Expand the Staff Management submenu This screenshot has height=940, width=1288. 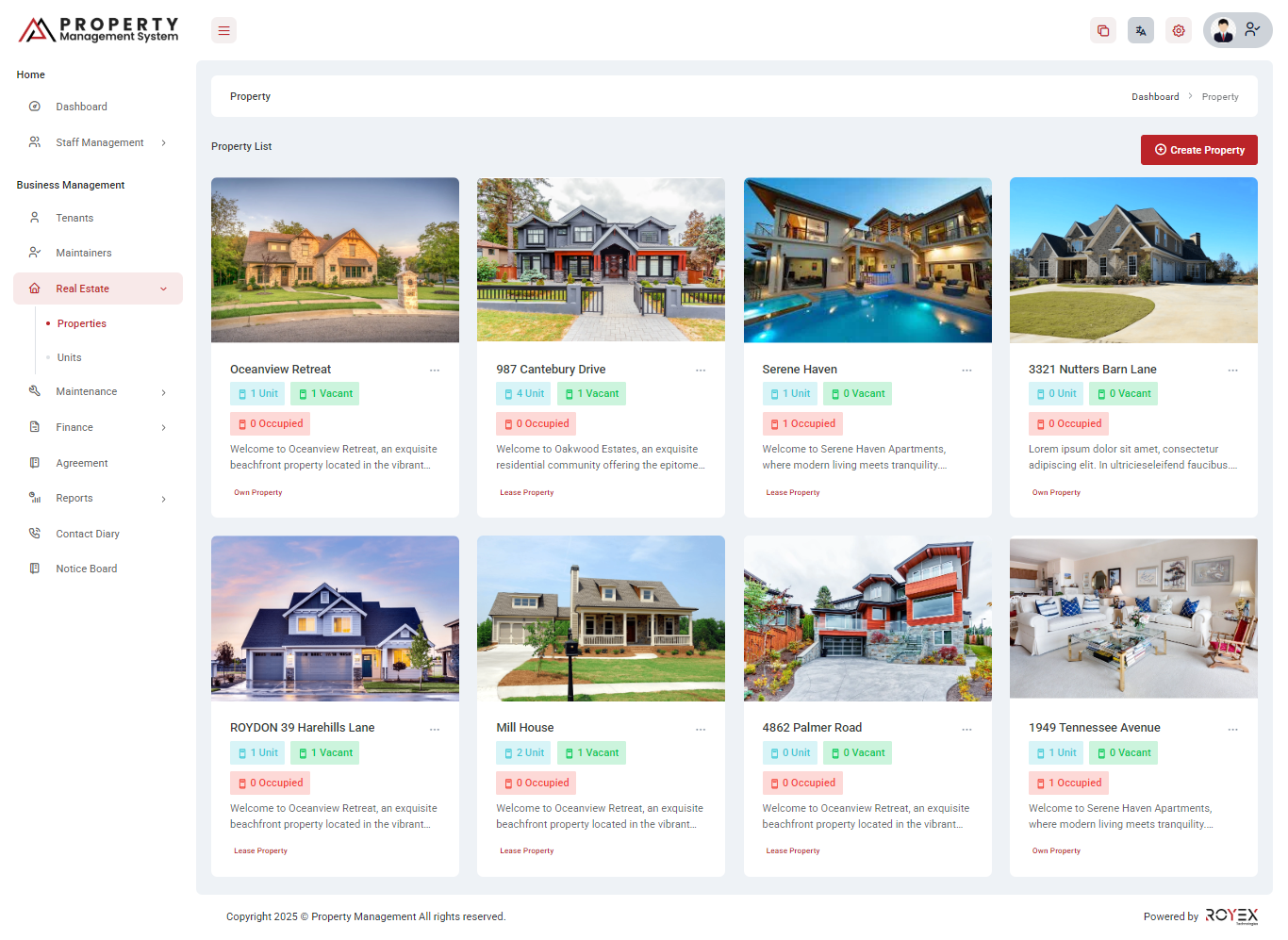click(x=99, y=142)
